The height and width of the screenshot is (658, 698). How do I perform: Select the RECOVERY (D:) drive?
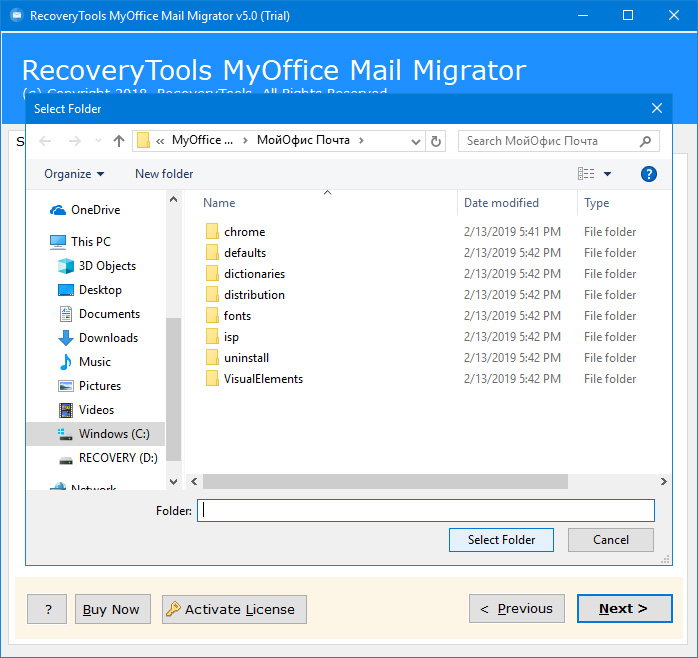108,458
